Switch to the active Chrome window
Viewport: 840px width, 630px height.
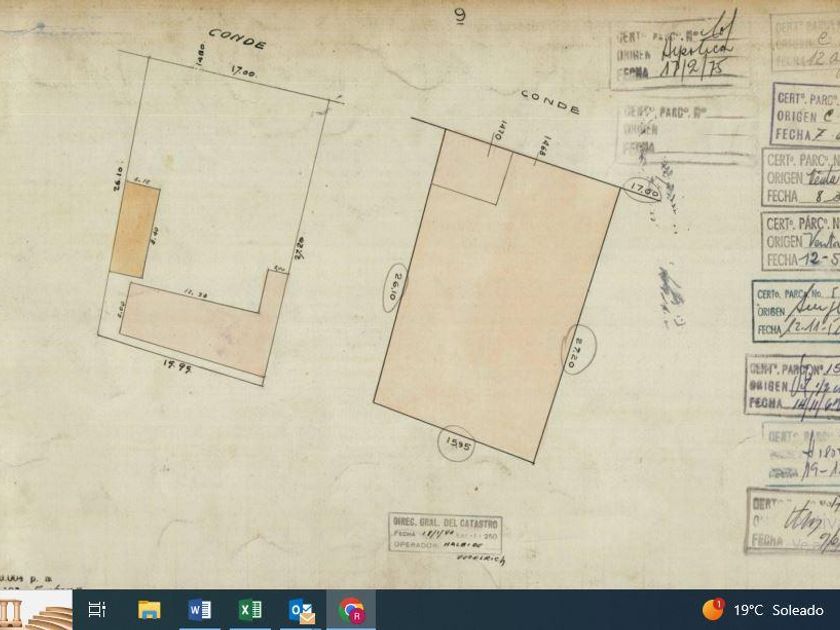point(351,609)
